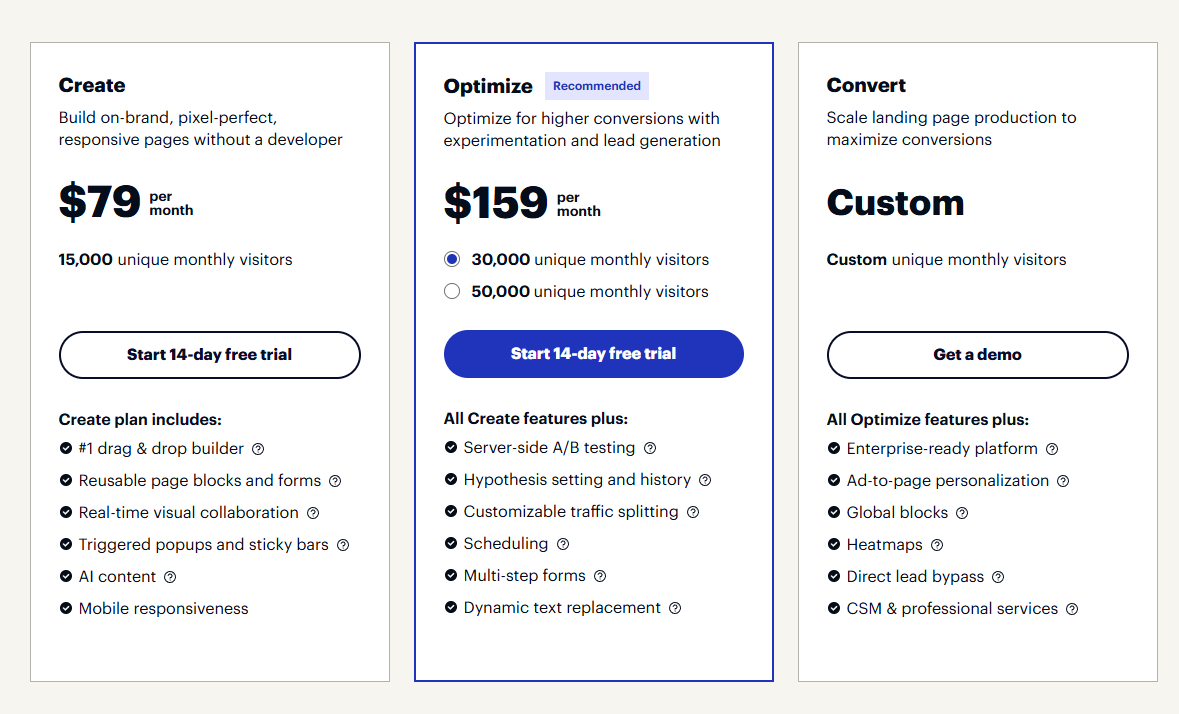Select 50,000 unique monthly visitors
This screenshot has width=1179, height=714.
pos(452,290)
